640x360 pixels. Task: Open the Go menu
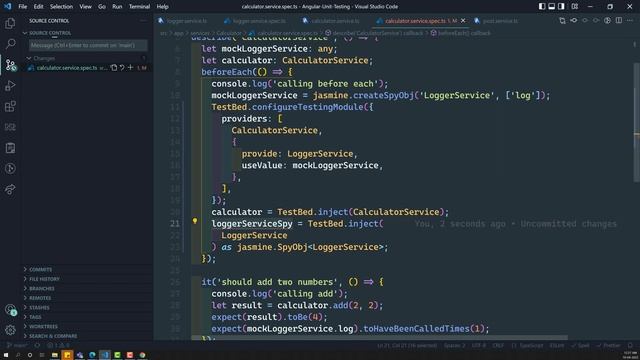[x=102, y=7]
